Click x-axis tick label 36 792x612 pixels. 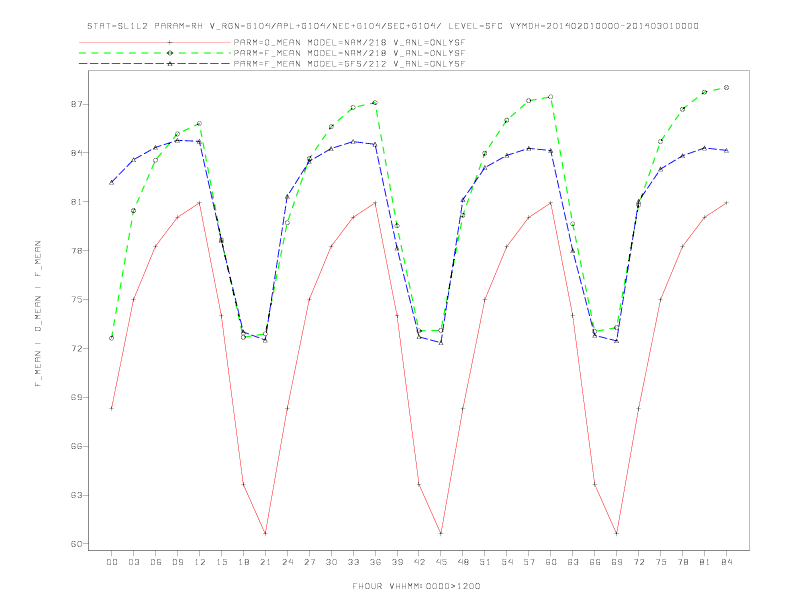[x=375, y=562]
